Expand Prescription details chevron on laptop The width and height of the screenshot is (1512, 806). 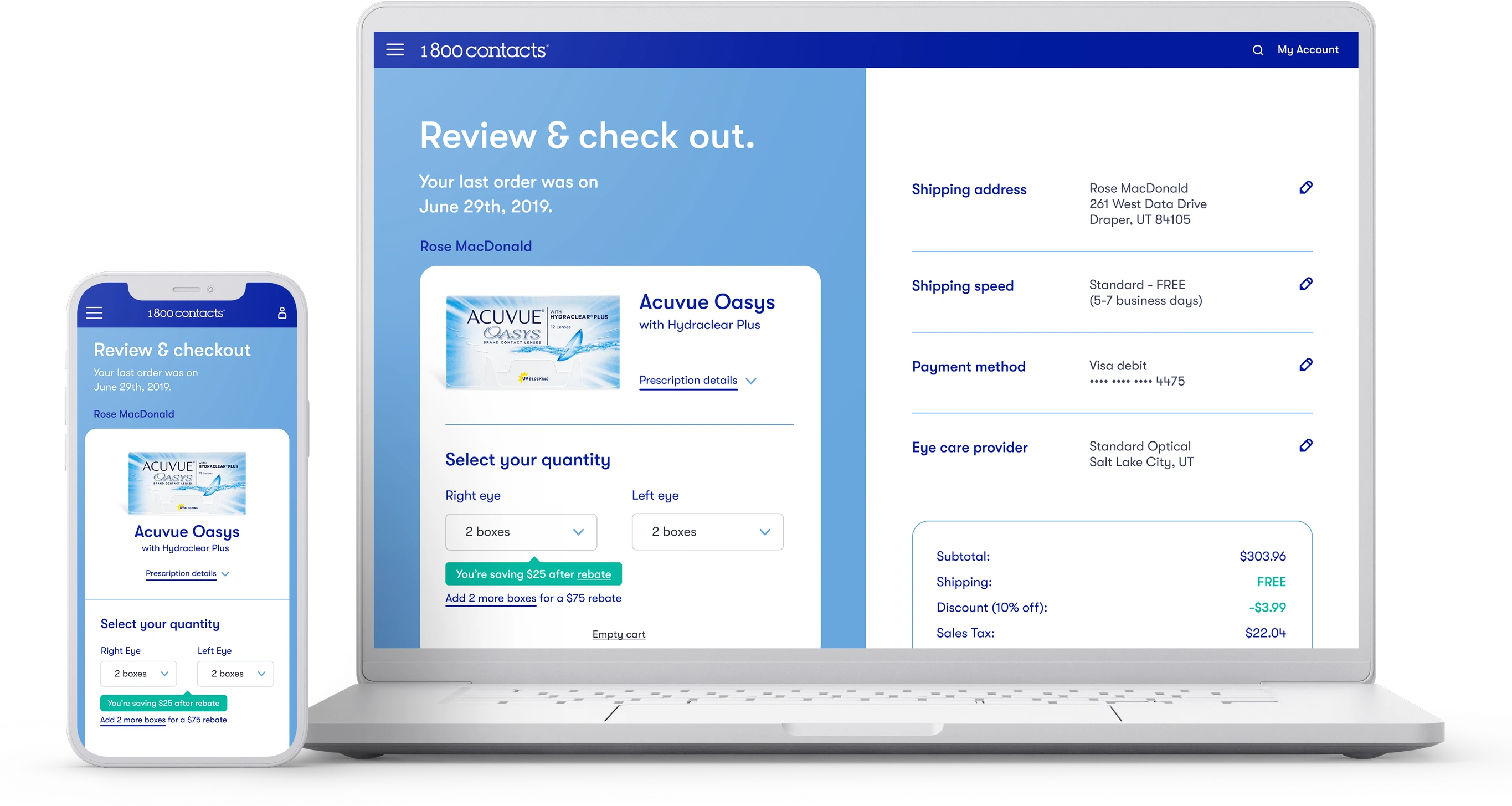pyautogui.click(x=750, y=381)
